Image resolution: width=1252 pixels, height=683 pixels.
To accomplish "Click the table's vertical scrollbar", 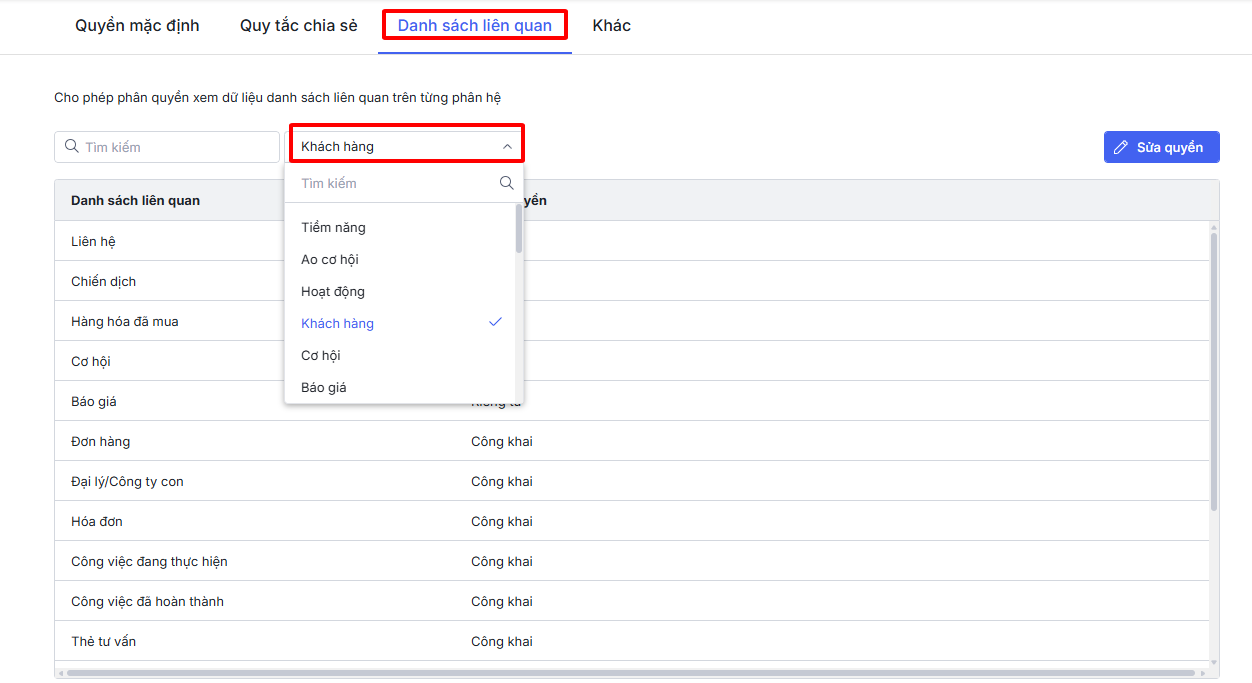I will coord(1214,370).
